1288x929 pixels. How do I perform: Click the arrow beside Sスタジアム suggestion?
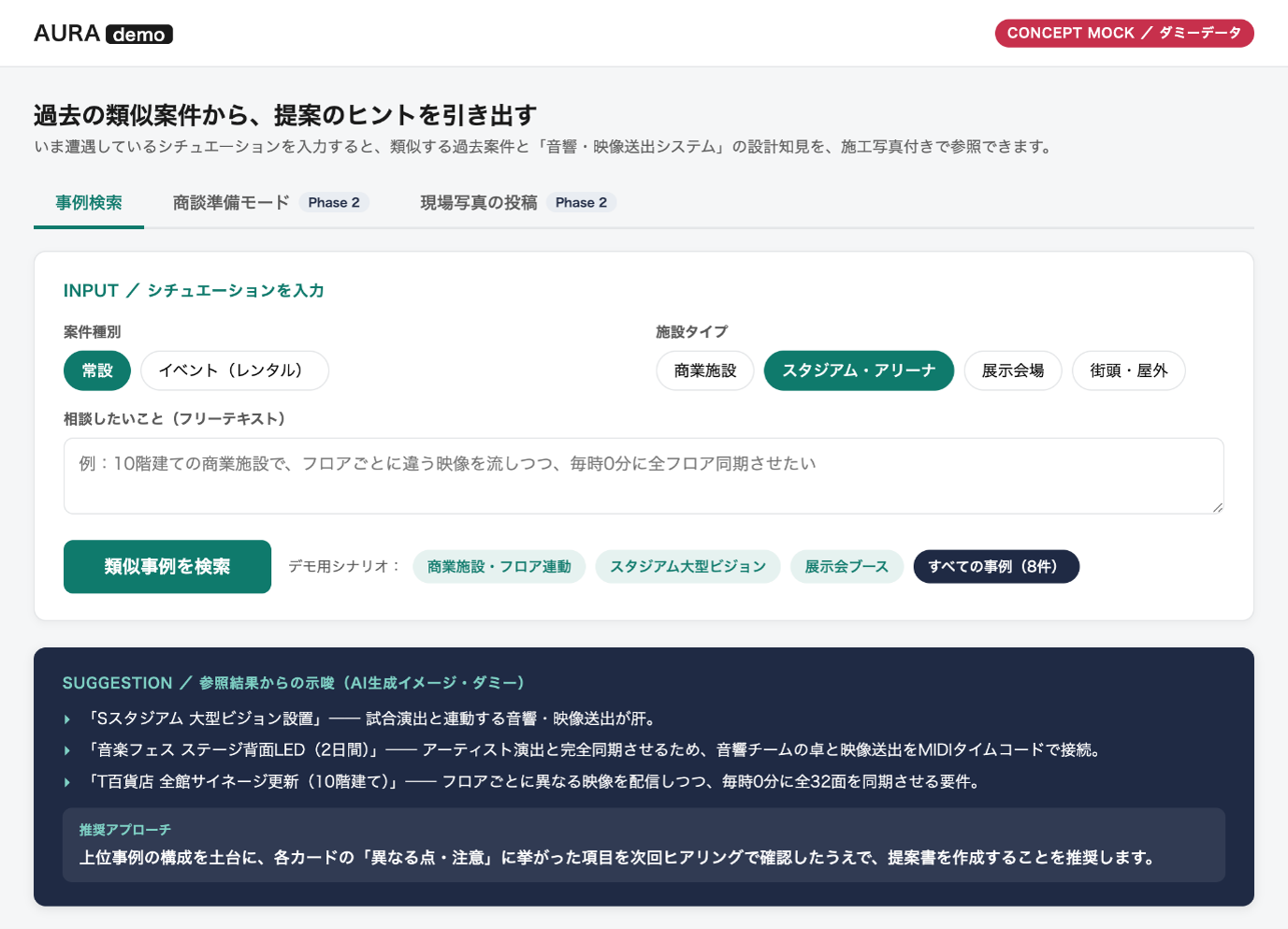click(67, 719)
